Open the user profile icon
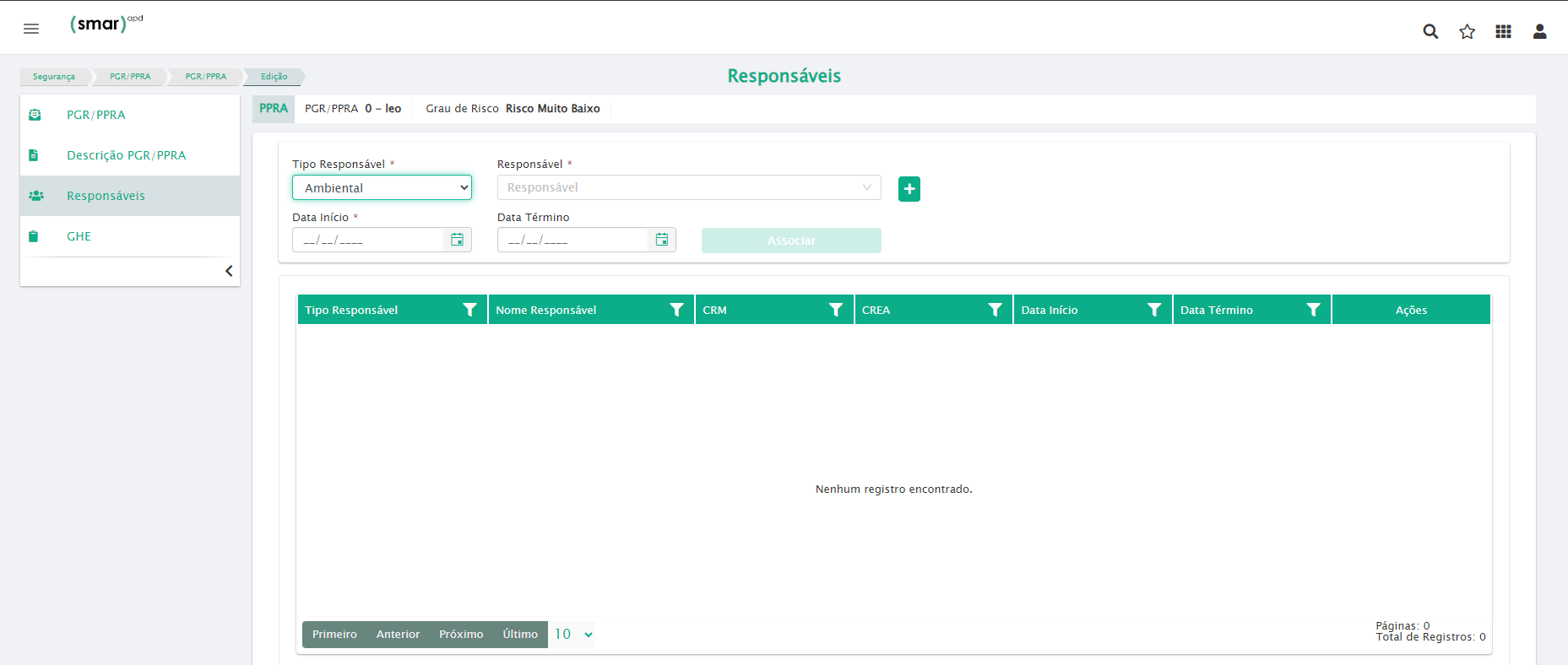Image resolution: width=1568 pixels, height=665 pixels. pyautogui.click(x=1540, y=31)
